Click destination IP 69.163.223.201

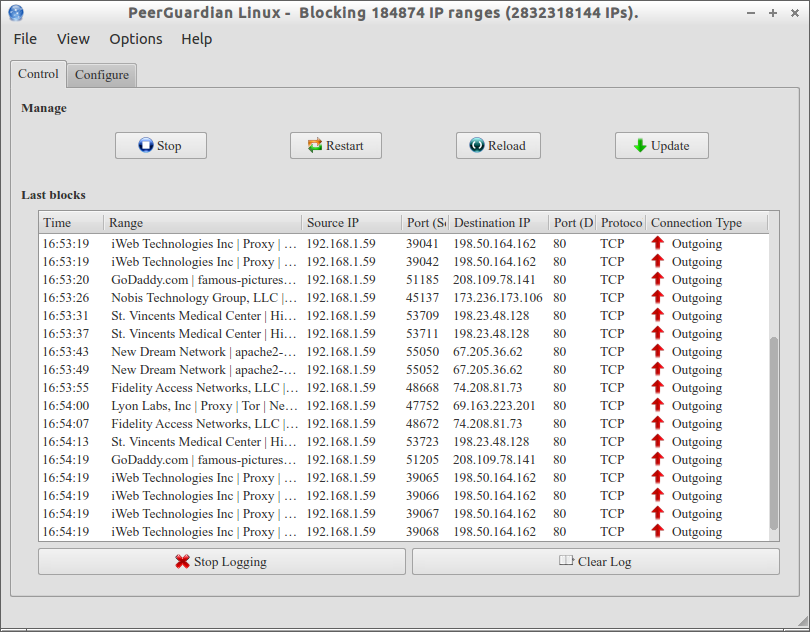coord(494,406)
